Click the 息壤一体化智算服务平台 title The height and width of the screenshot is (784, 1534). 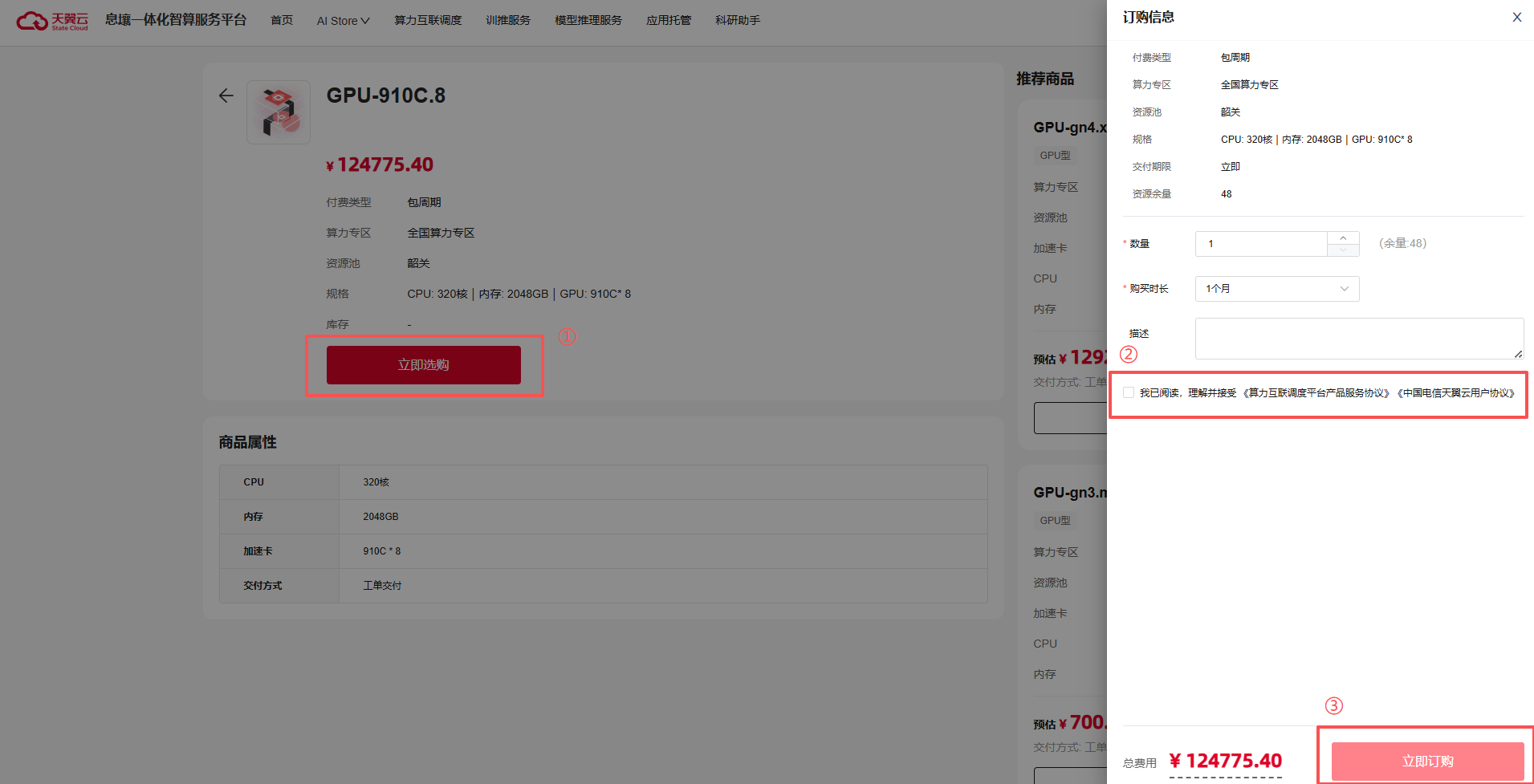(176, 20)
